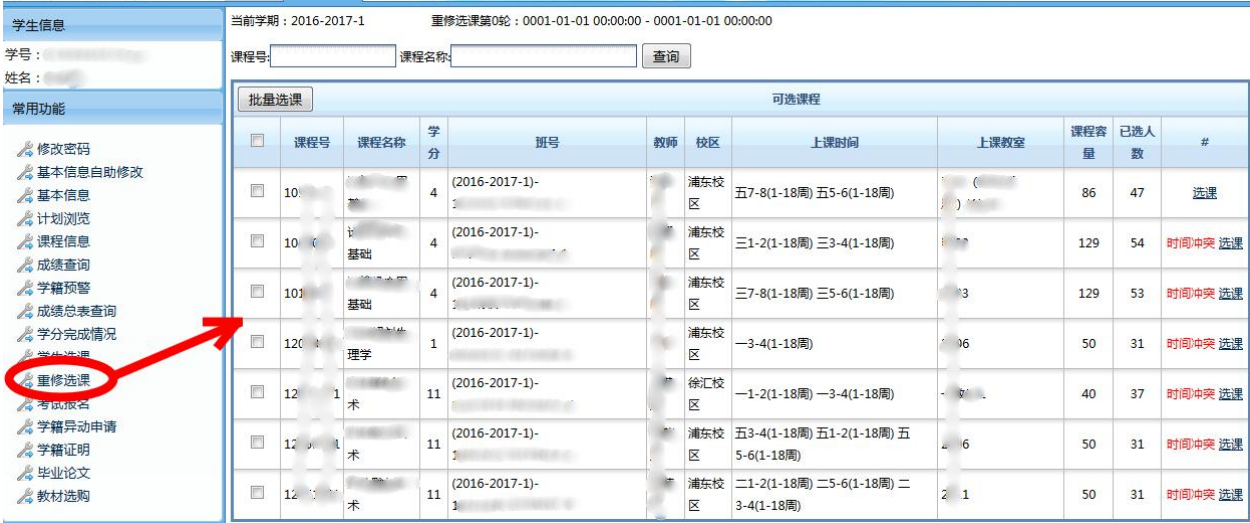Click into the 课程名称 input field

[544, 57]
